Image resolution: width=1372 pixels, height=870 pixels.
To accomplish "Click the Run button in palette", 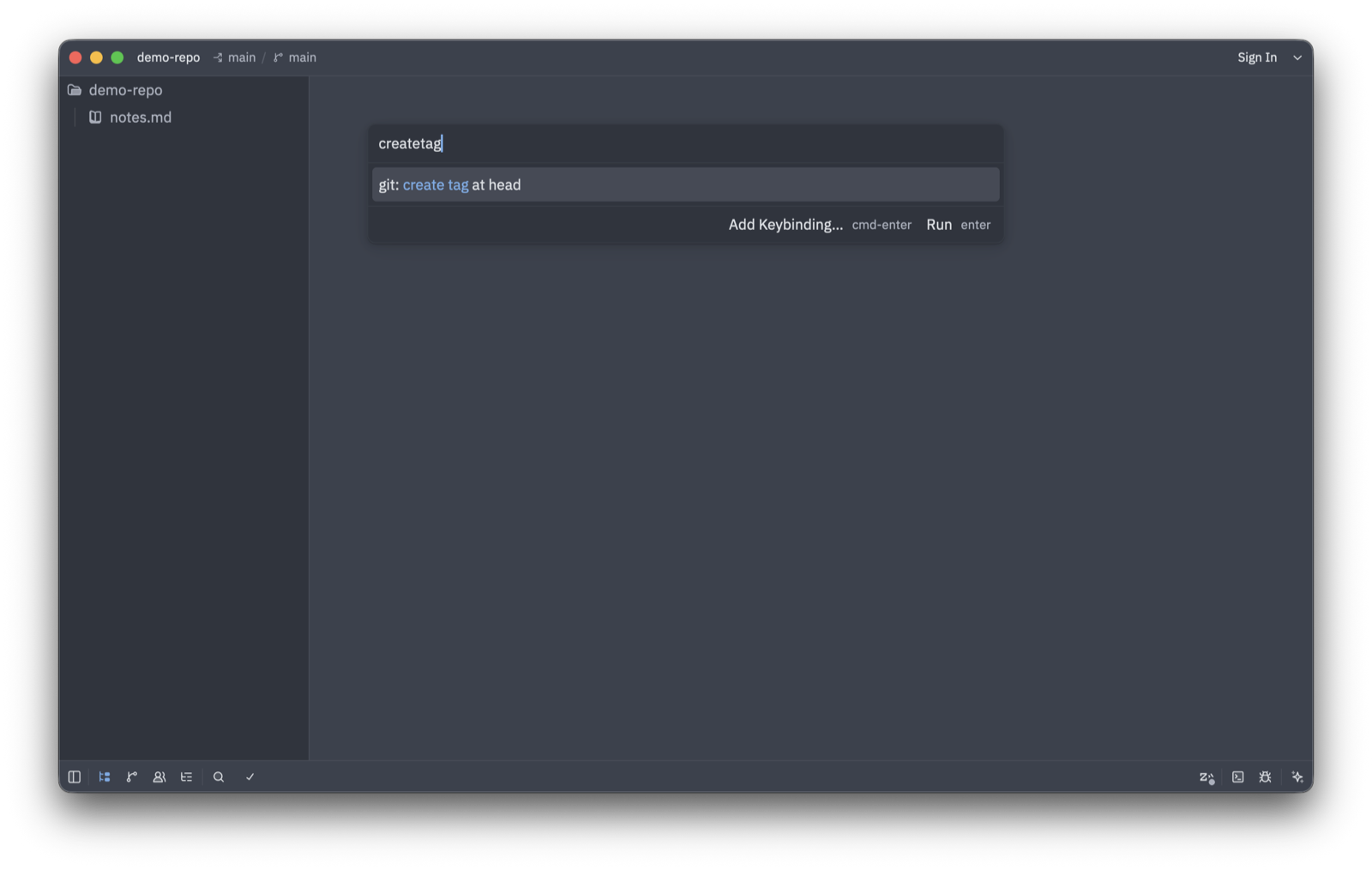I will [x=958, y=225].
